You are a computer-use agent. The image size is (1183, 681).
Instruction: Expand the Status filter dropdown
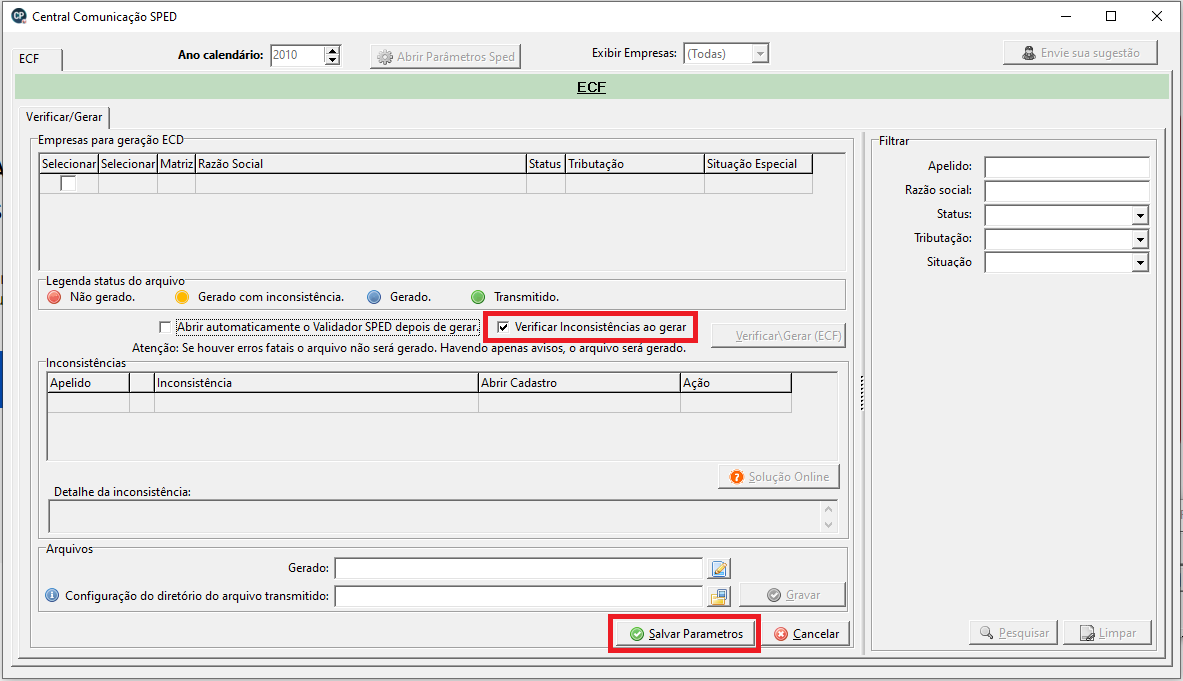[1140, 216]
